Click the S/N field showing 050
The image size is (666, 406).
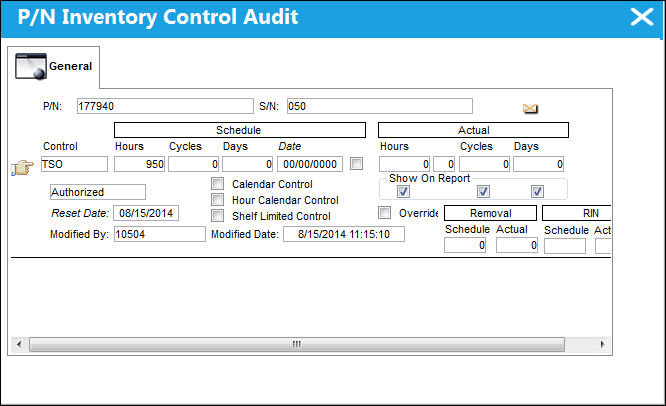(380, 106)
